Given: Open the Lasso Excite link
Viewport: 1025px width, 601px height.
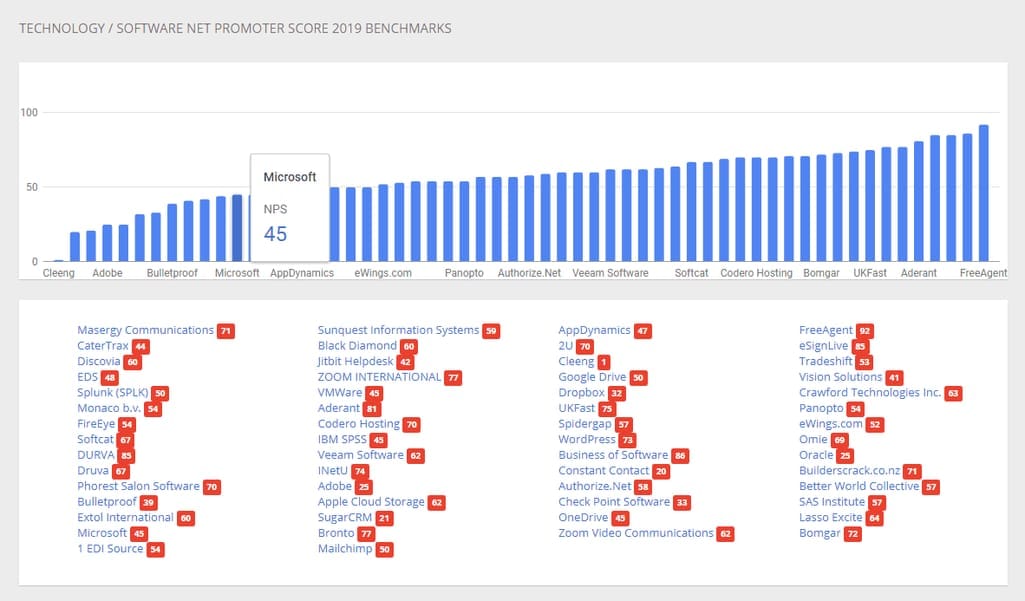Looking at the screenshot, I should [x=831, y=517].
